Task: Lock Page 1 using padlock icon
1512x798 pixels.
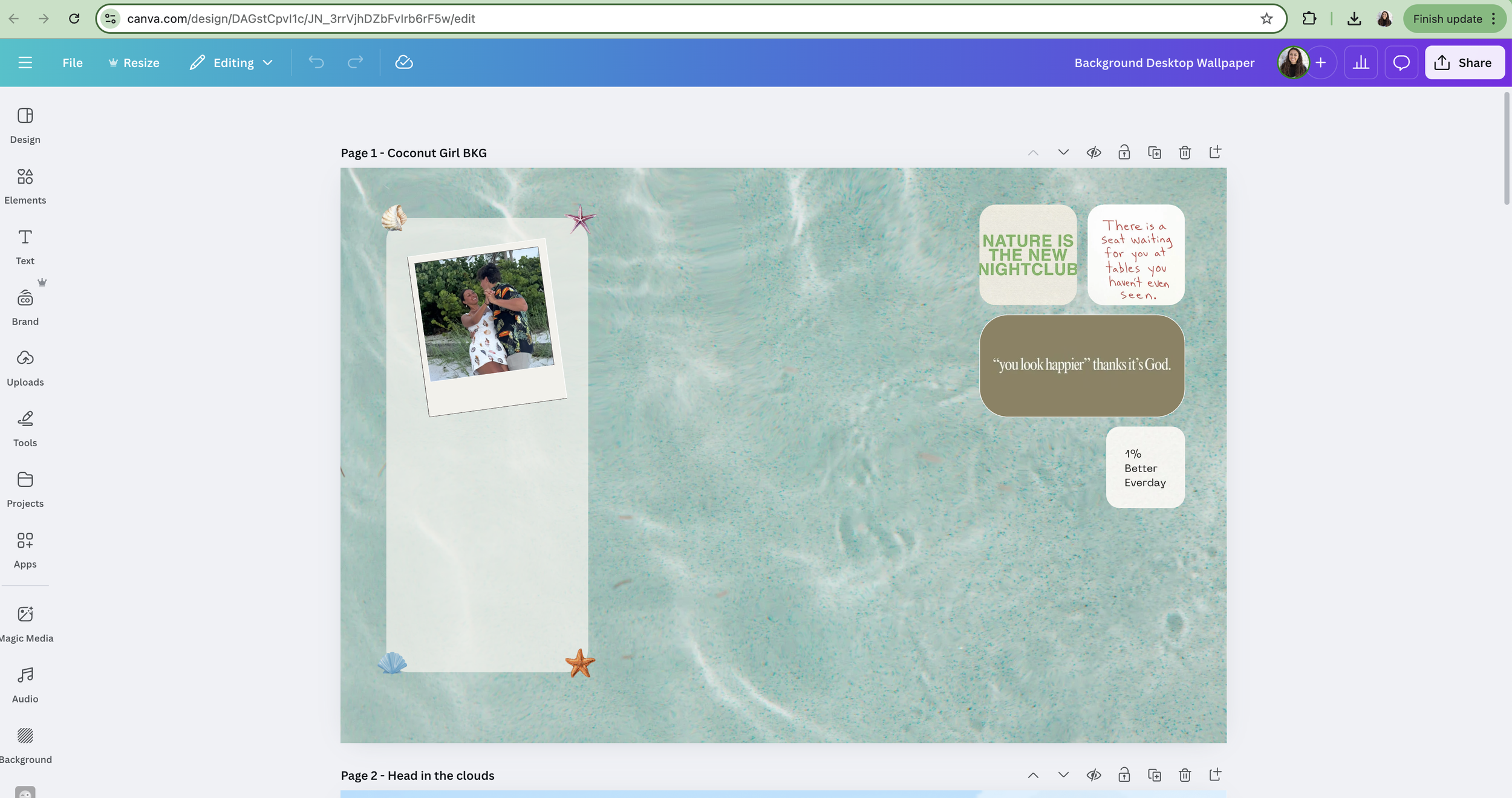Action: tap(1124, 153)
